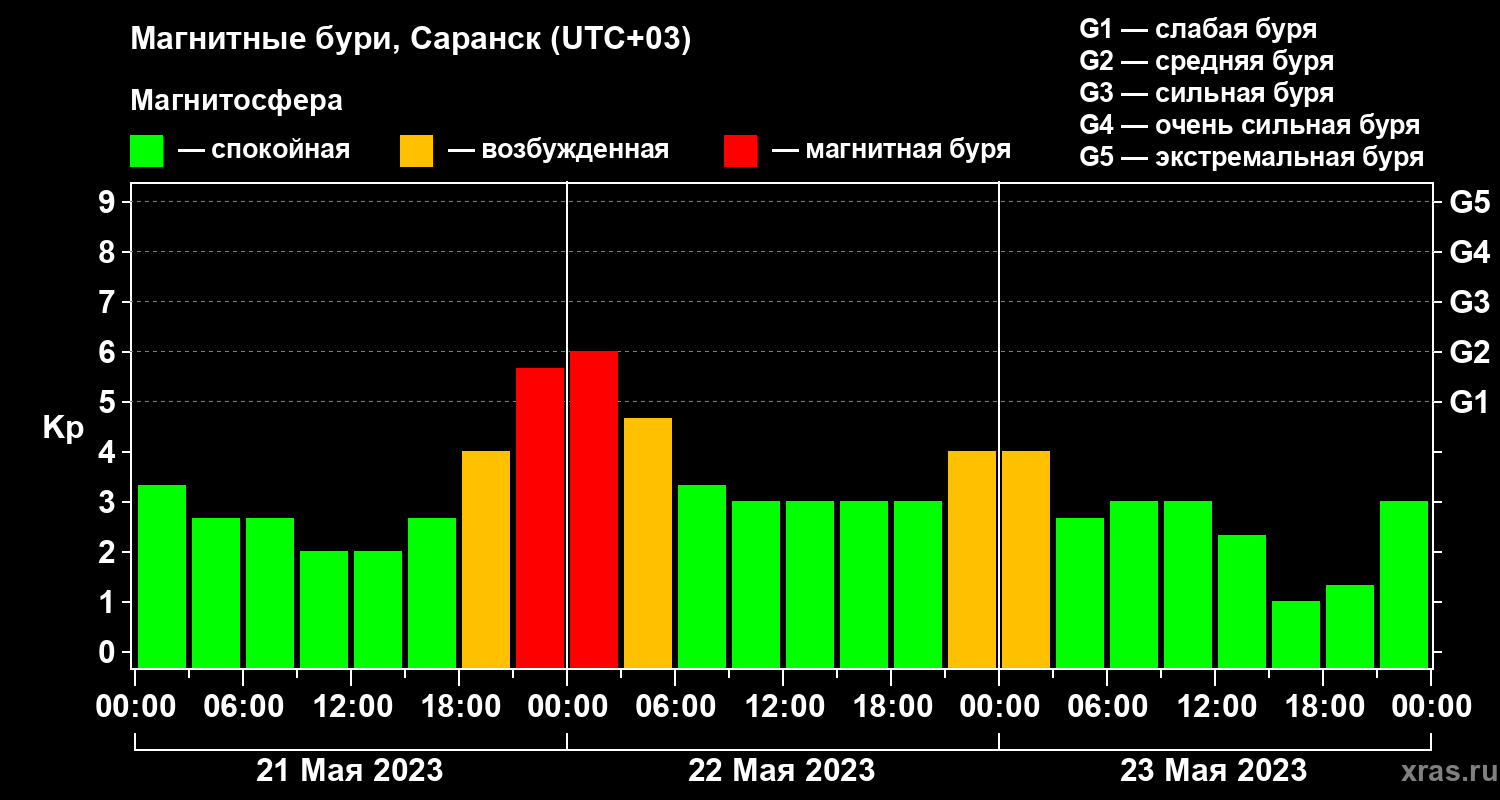
Task: Click the 'G1 — слабая буря' legend line
Action: tap(1198, 28)
